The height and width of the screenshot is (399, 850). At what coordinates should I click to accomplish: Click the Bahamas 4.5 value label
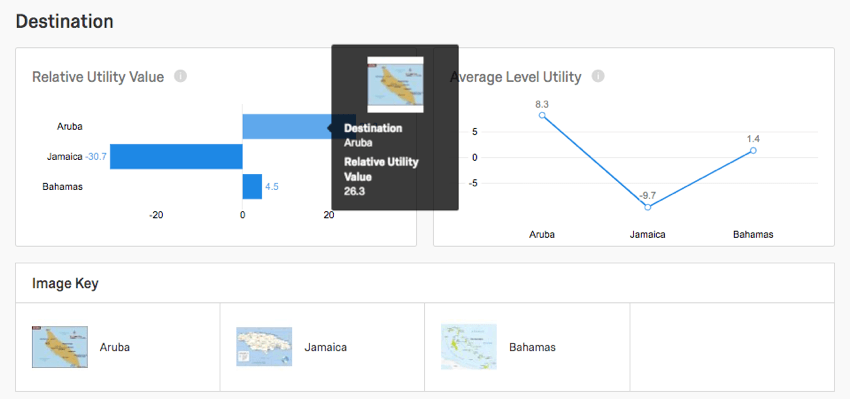[x=272, y=187]
